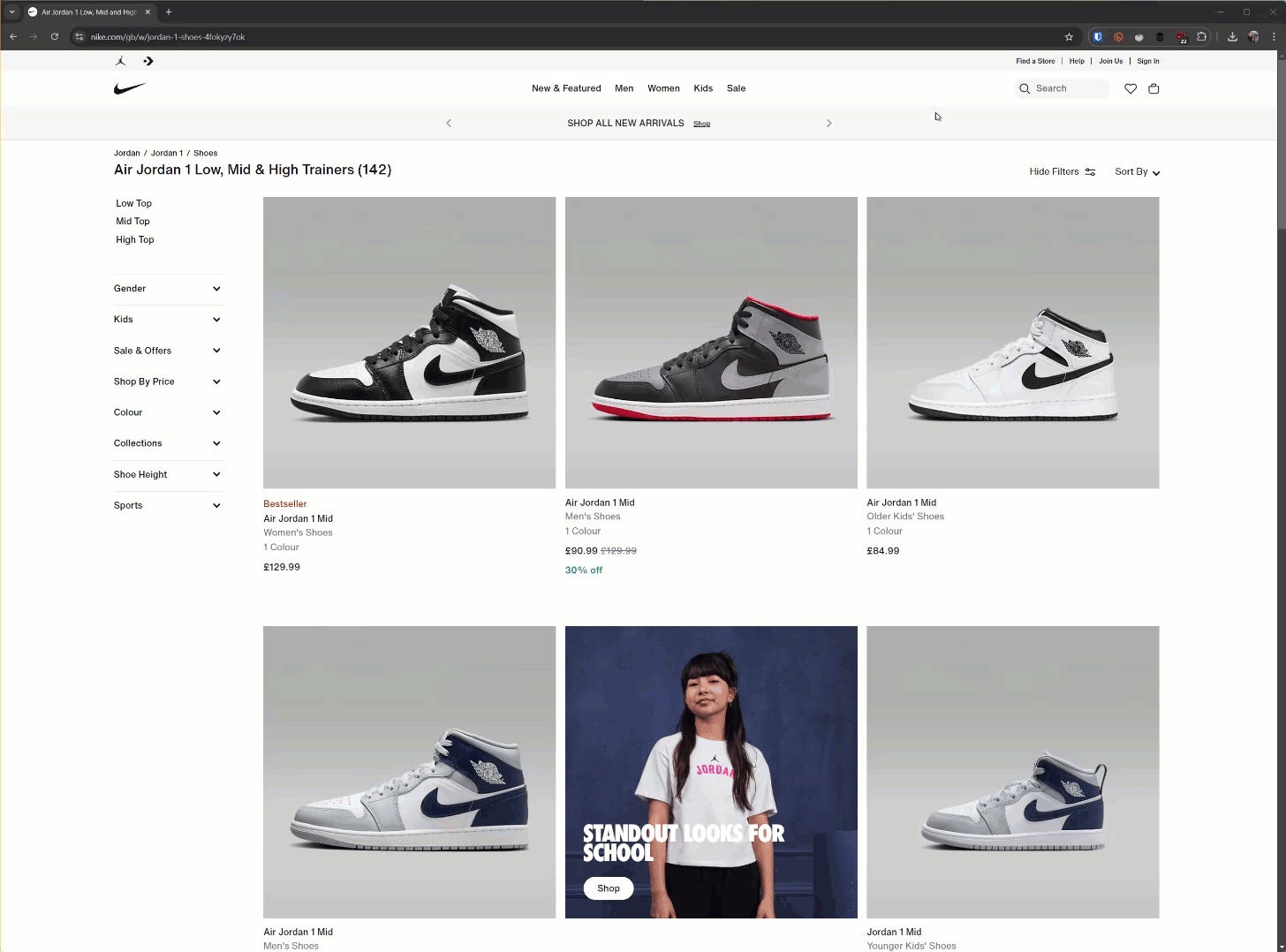This screenshot has width=1286, height=952.
Task: Click the Join Us link
Action: pyautogui.click(x=1110, y=61)
